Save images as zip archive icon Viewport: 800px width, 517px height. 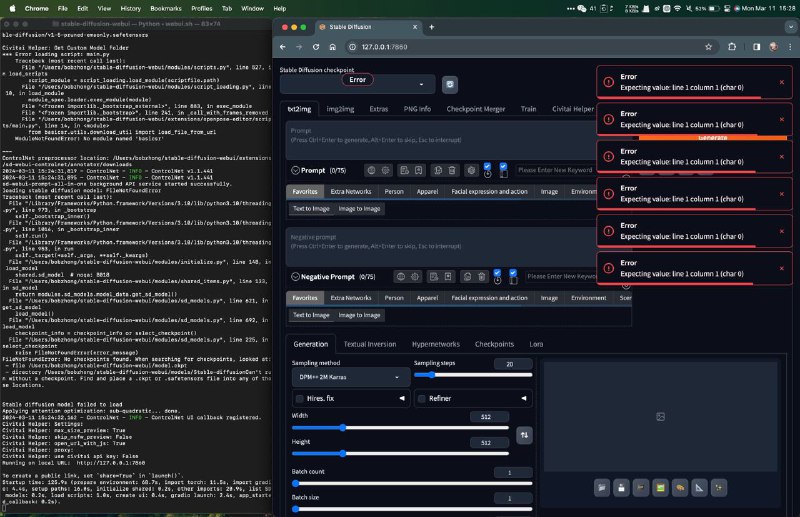[x=641, y=488]
